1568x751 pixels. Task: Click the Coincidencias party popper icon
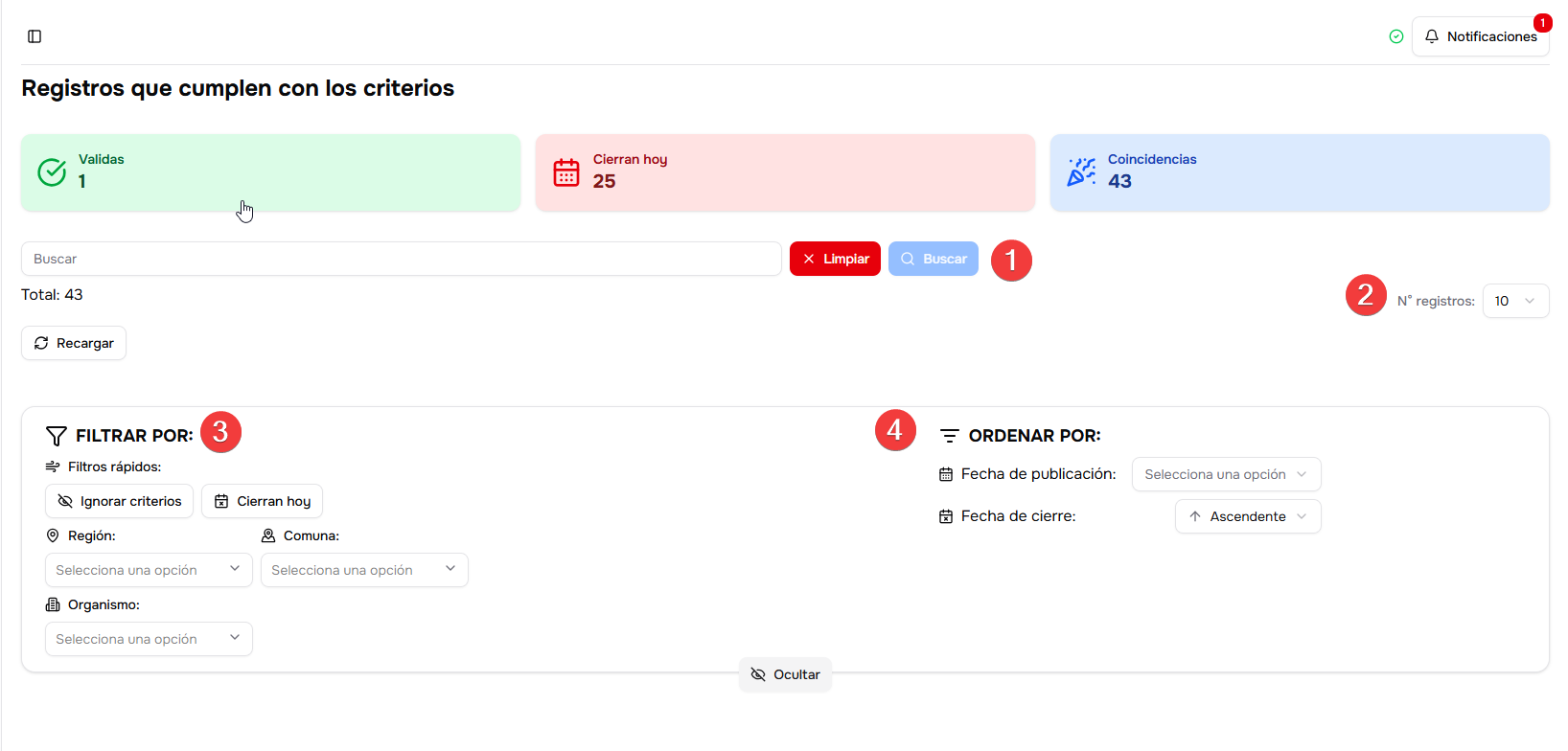pos(1081,172)
